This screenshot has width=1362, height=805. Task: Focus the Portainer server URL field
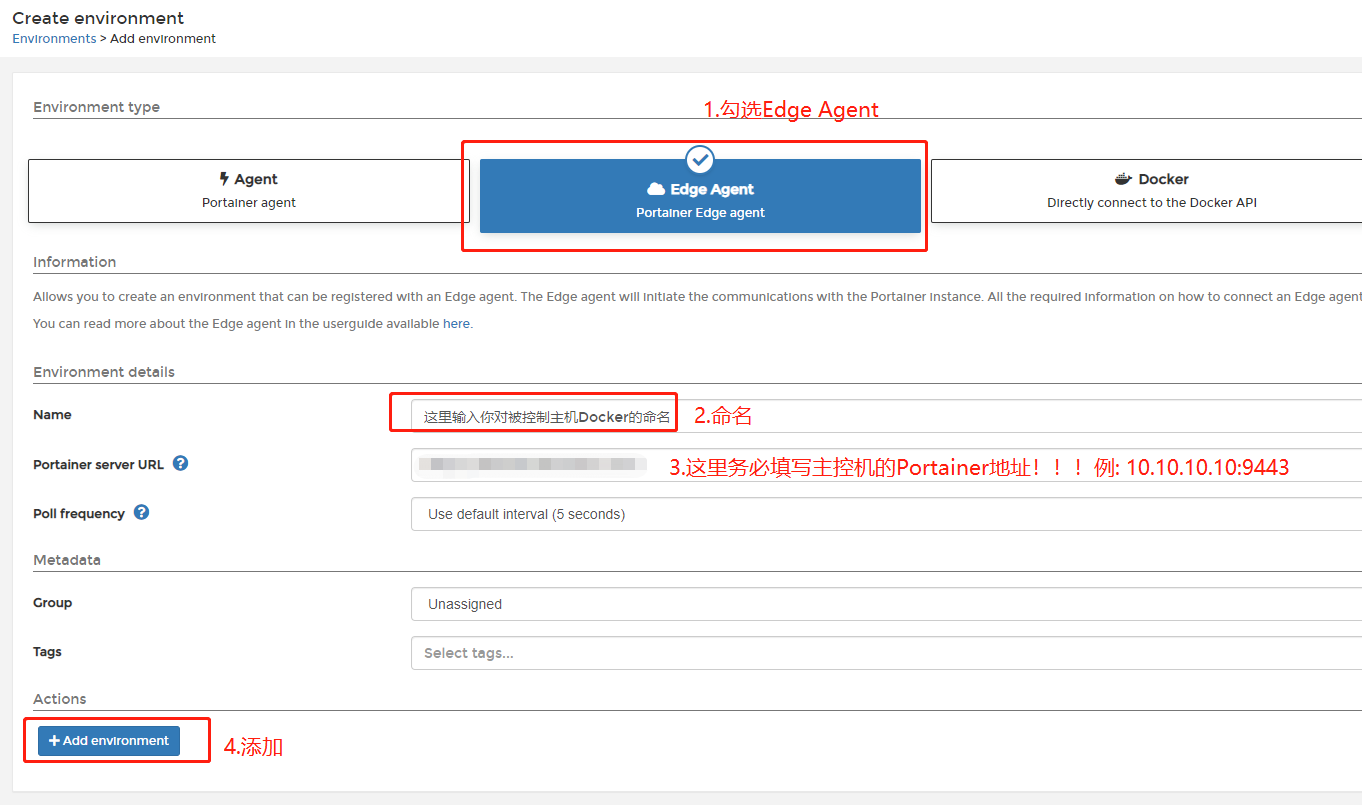pyautogui.click(x=886, y=465)
